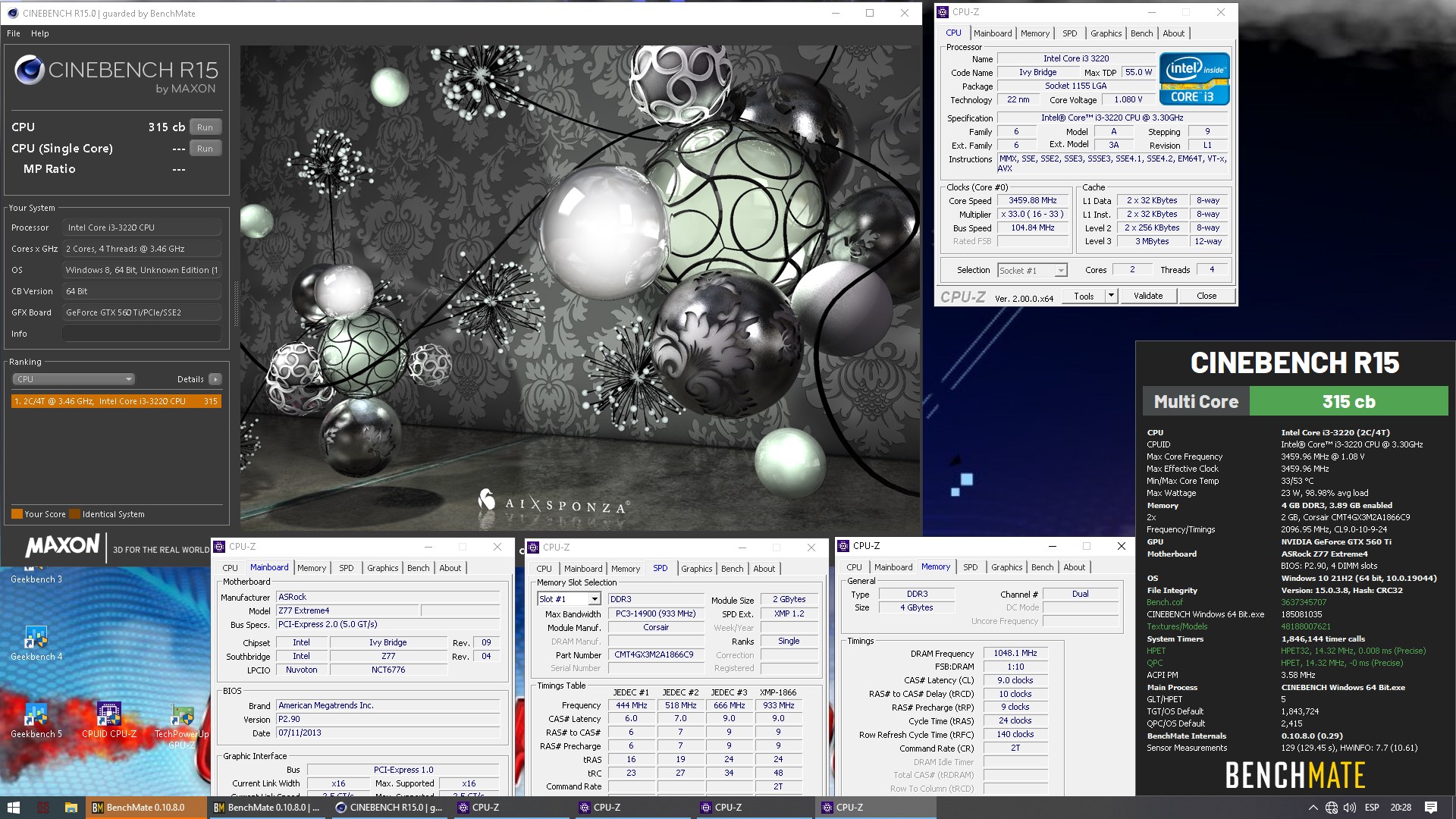Screen dimensions: 1456x819
Task: Click the title icon of CPU-Z showing the Memory tab
Action: pyautogui.click(x=843, y=546)
